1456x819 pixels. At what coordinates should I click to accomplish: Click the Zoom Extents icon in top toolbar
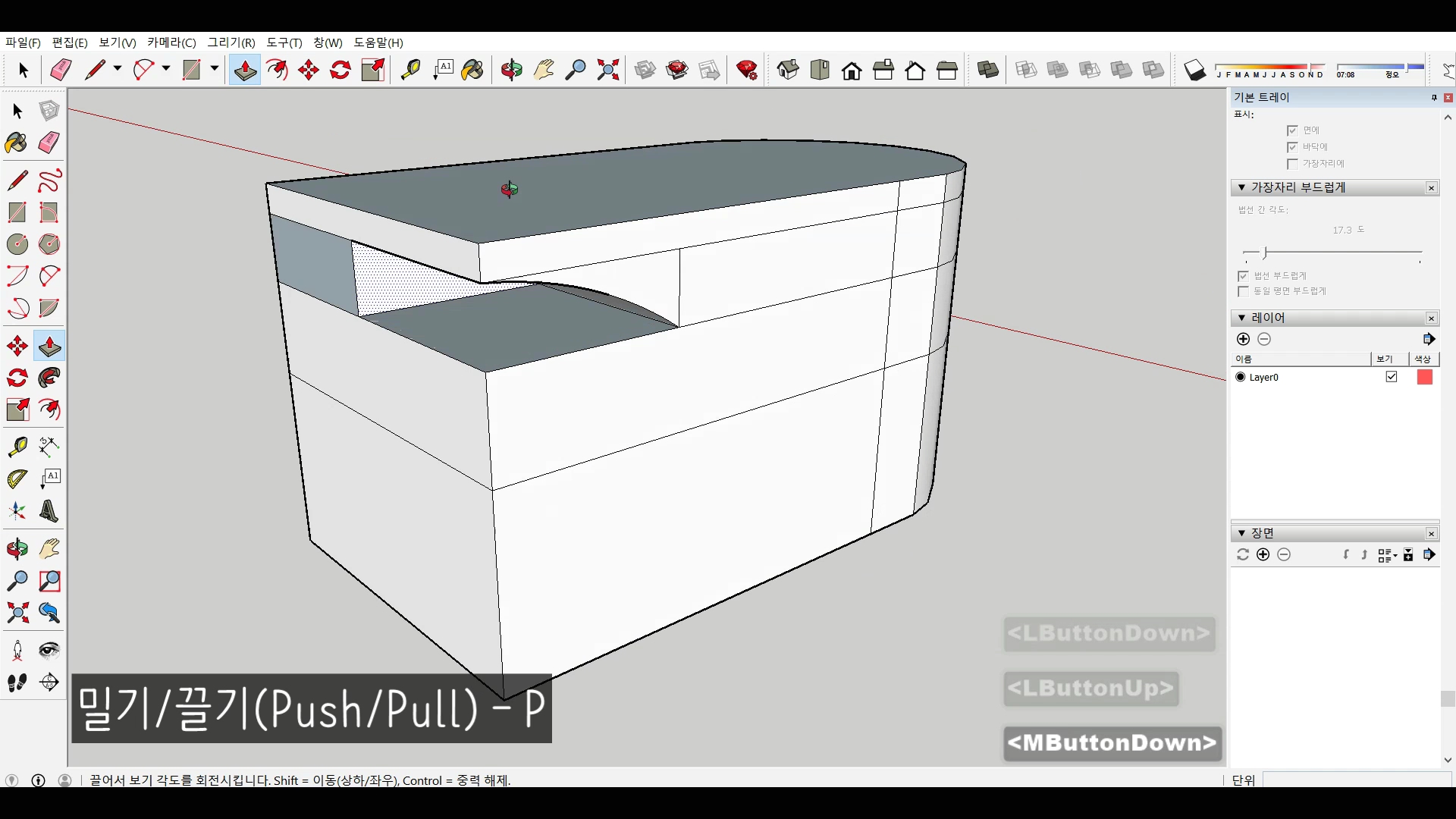(x=608, y=71)
